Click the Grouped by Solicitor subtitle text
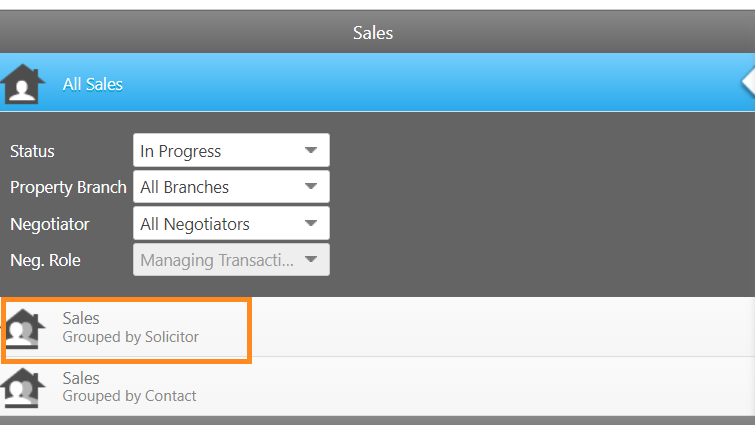The height and width of the screenshot is (425, 755). pyautogui.click(x=130, y=337)
